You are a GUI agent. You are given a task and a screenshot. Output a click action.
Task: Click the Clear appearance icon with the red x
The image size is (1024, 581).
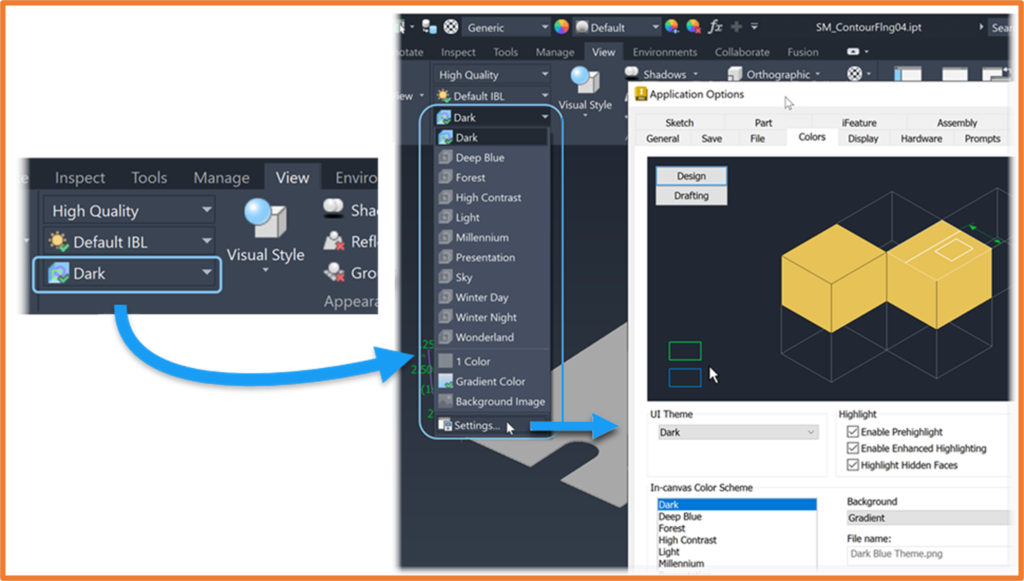(x=693, y=27)
